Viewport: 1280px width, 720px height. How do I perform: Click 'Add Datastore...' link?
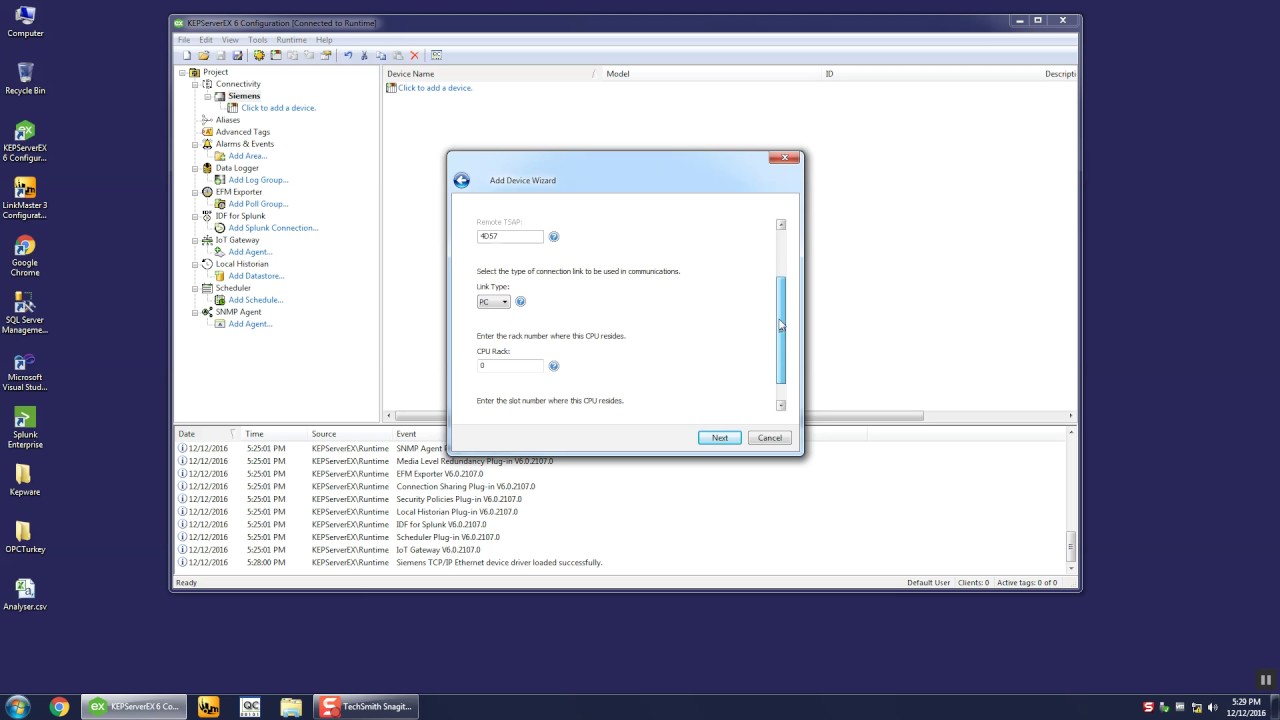pyautogui.click(x=257, y=276)
